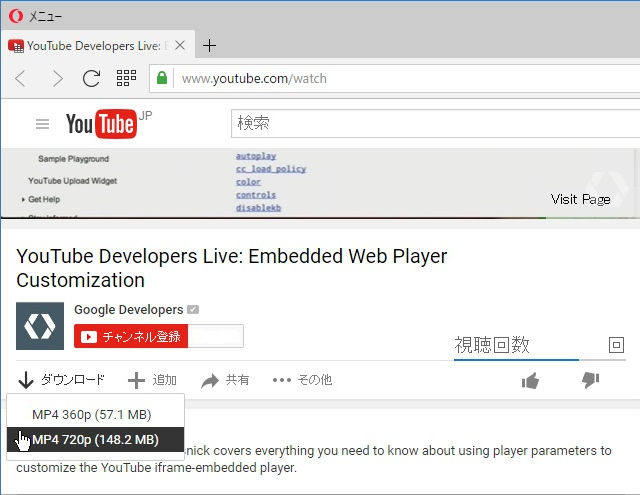
Task: Click the 検索 search box
Action: click(x=436, y=124)
